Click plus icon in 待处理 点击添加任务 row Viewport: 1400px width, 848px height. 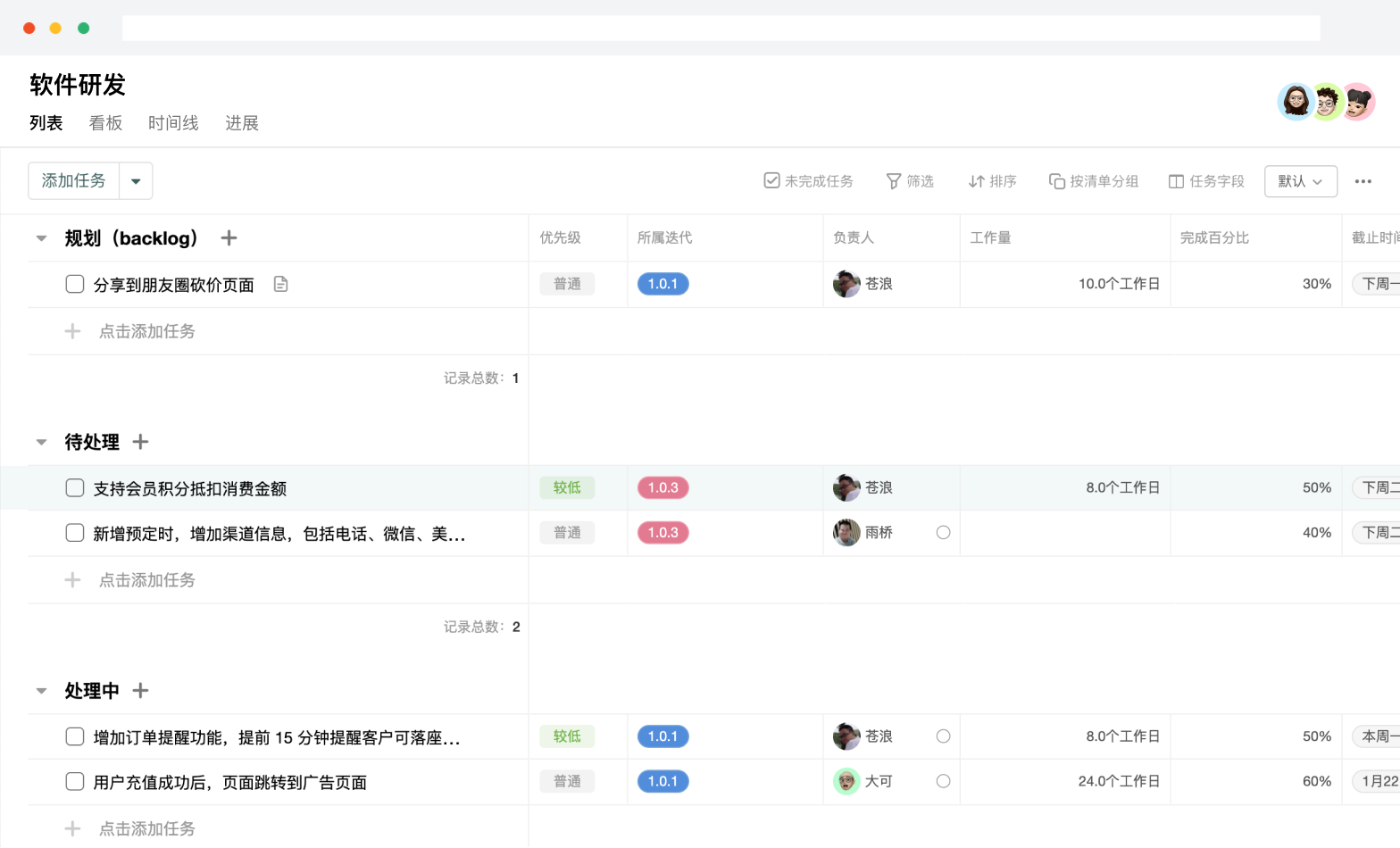[x=72, y=580]
